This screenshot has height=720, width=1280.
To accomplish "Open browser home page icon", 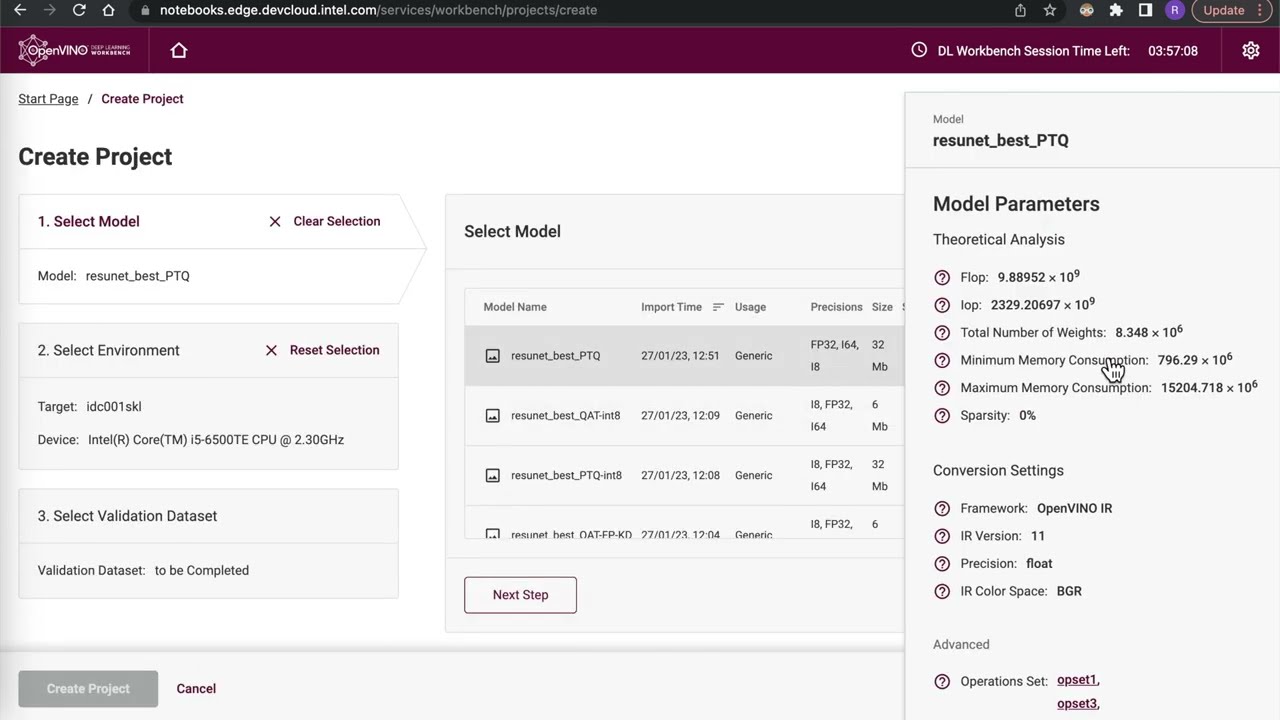I will tap(109, 10).
